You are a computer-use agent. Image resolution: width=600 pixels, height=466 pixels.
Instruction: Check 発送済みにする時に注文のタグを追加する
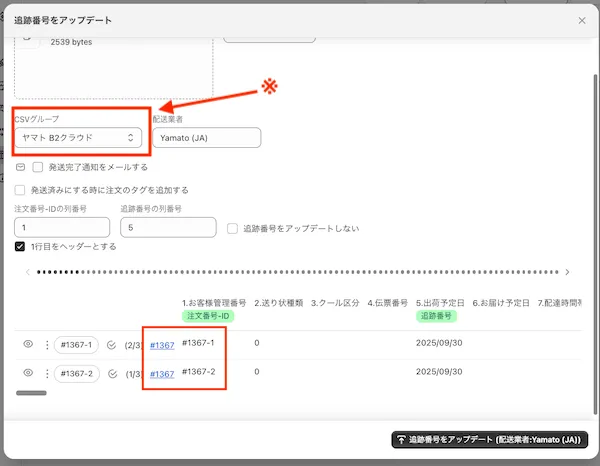tap(20, 189)
